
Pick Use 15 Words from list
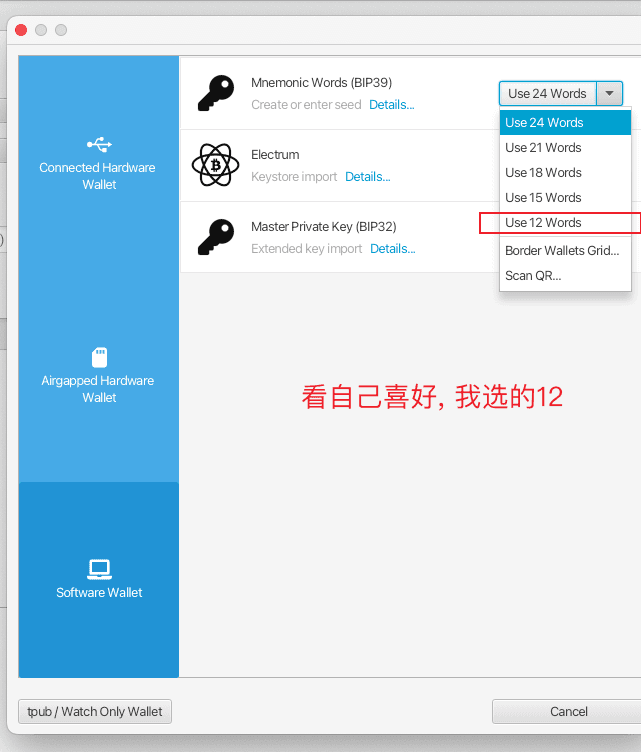565,198
